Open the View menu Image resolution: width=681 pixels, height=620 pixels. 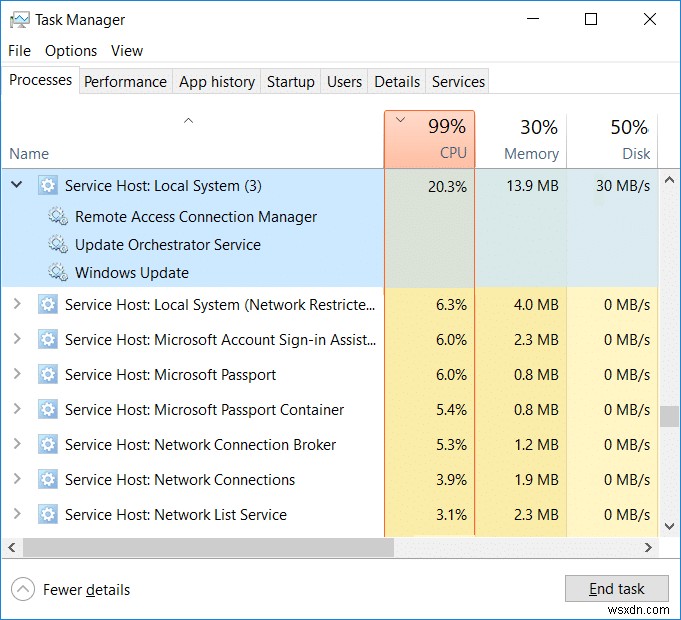point(126,51)
